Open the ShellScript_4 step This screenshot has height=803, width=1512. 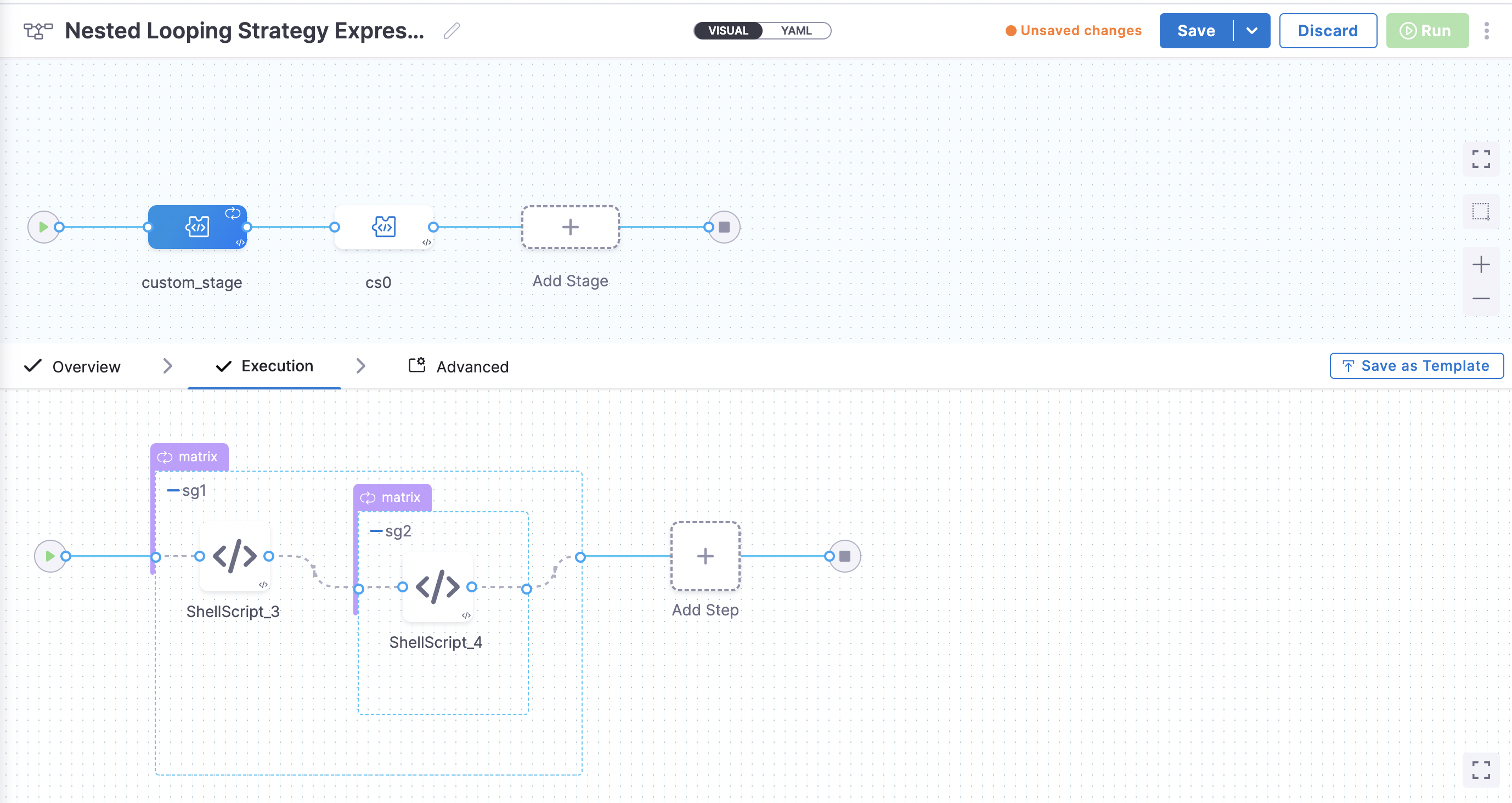437,586
